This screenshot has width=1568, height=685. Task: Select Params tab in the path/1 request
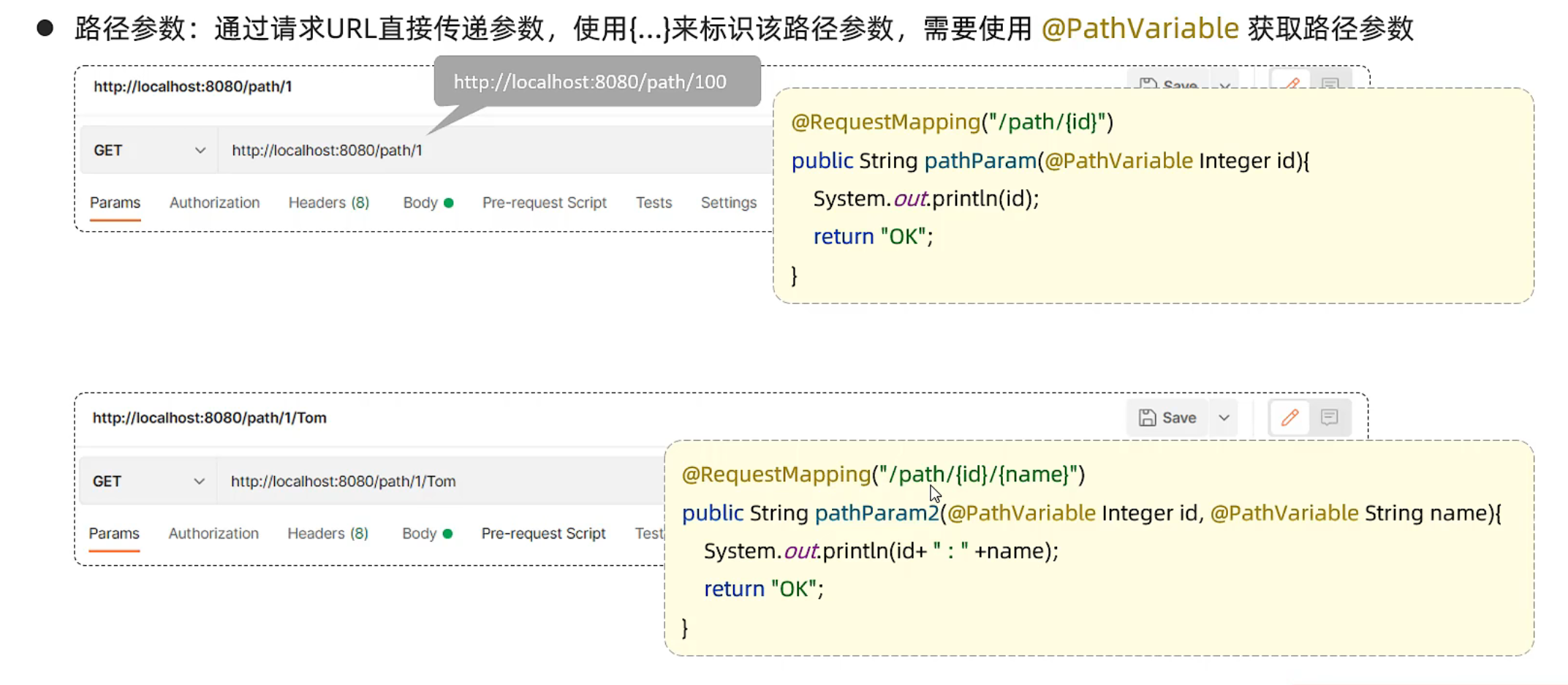click(115, 203)
